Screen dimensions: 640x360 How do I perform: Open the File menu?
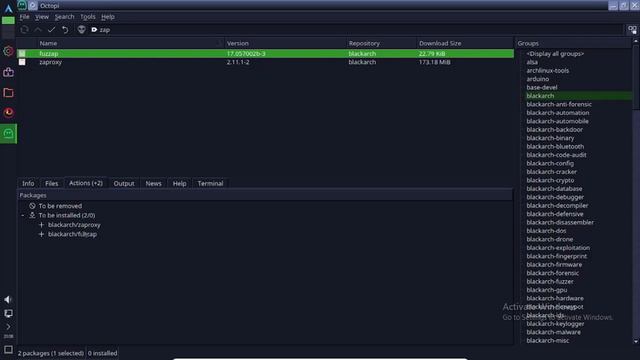(24, 17)
